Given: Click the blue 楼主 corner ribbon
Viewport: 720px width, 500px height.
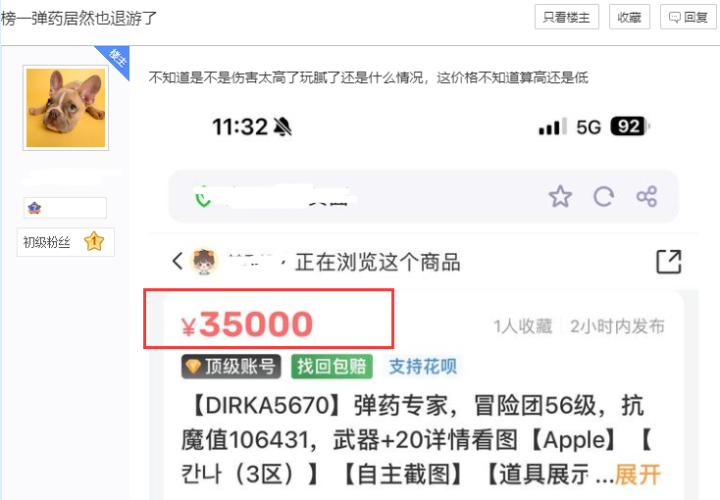Looking at the screenshot, I should point(115,60).
